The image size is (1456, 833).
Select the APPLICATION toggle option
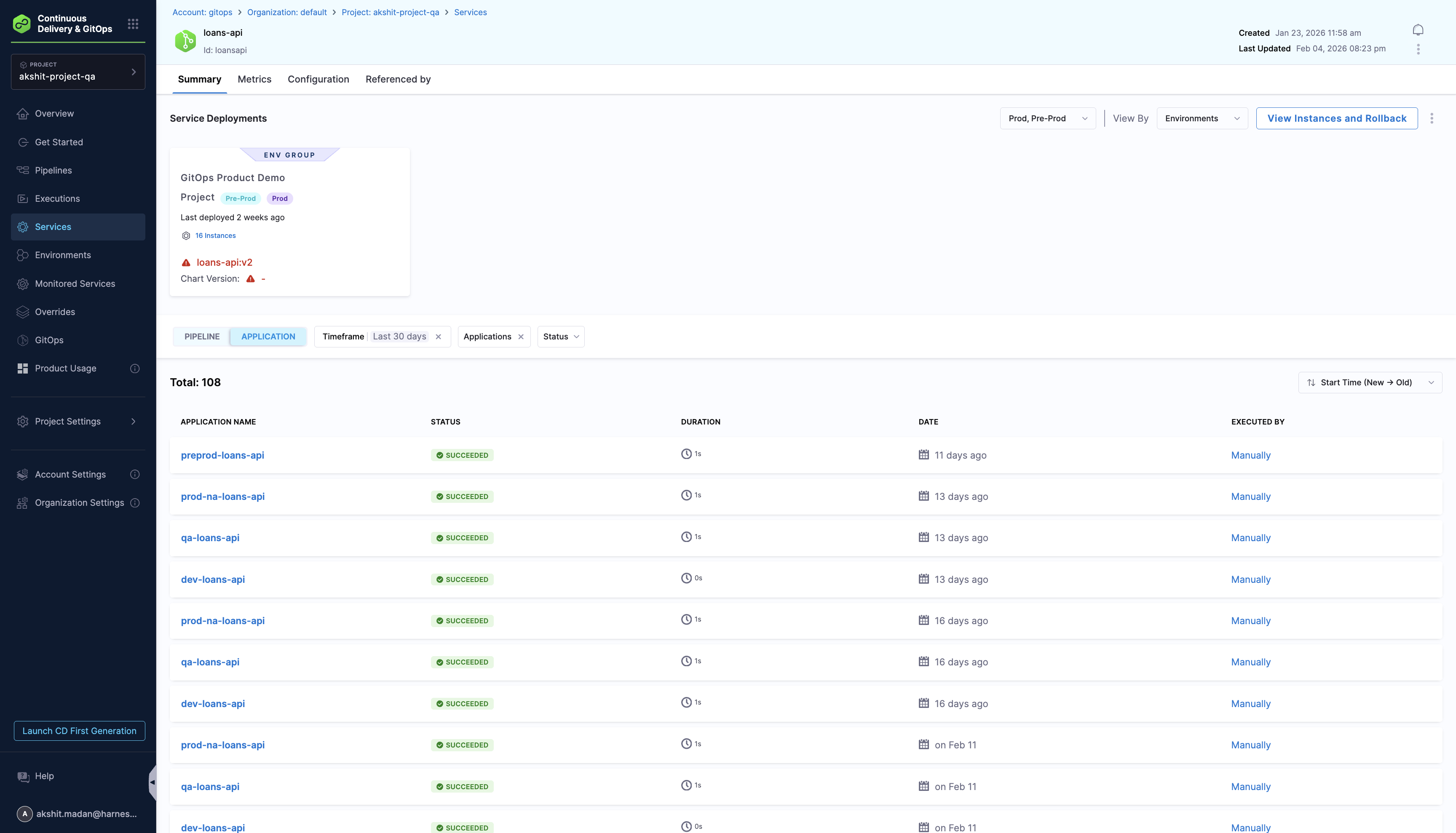tap(268, 336)
